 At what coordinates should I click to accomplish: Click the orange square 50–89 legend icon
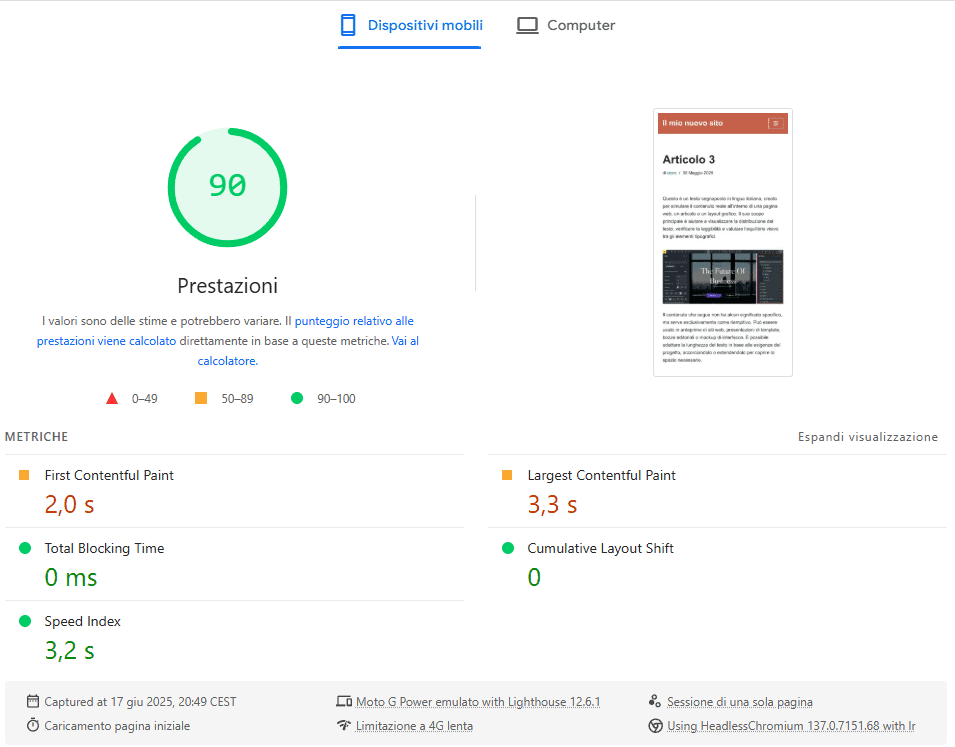pyautogui.click(x=201, y=398)
